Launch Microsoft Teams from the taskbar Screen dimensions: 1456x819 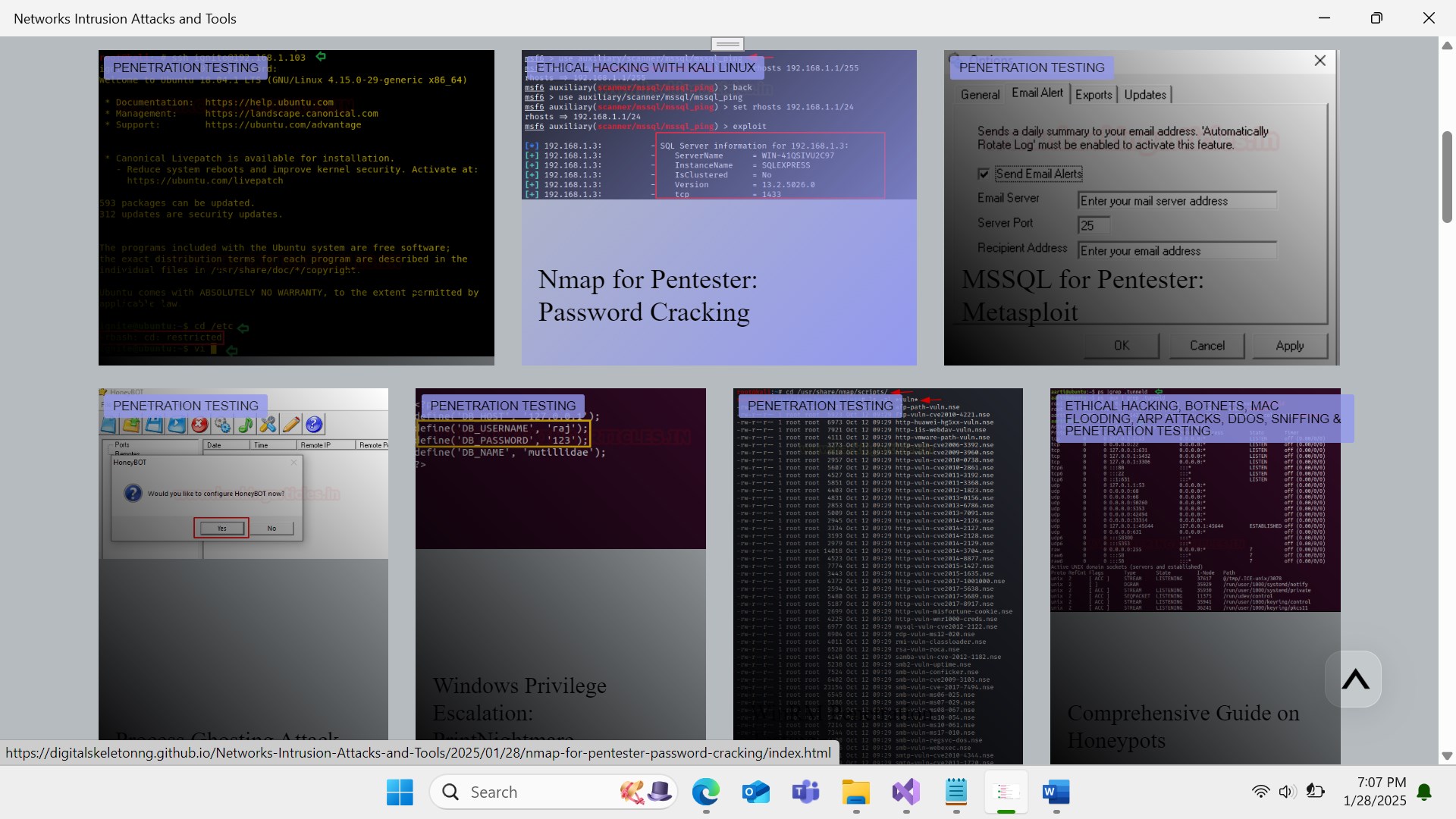[805, 792]
